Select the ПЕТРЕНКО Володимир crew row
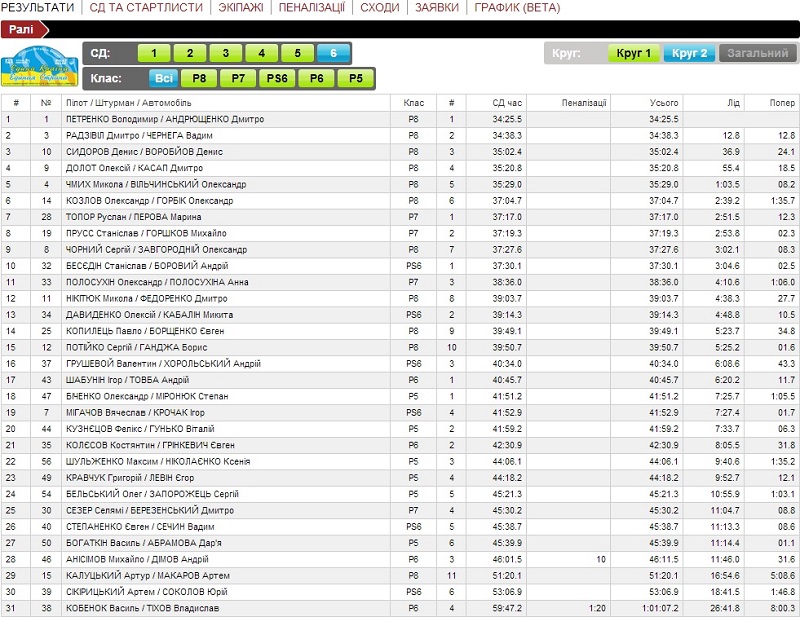 pos(167,119)
